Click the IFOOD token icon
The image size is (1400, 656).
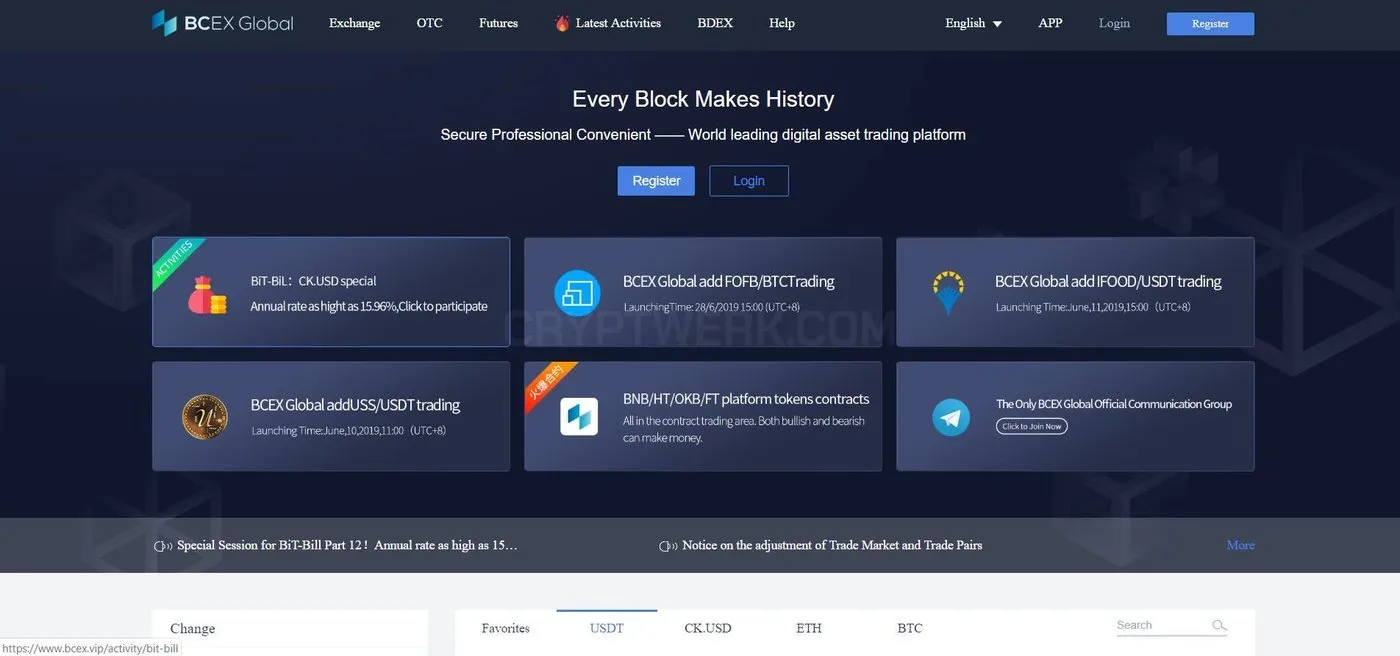tap(948, 292)
